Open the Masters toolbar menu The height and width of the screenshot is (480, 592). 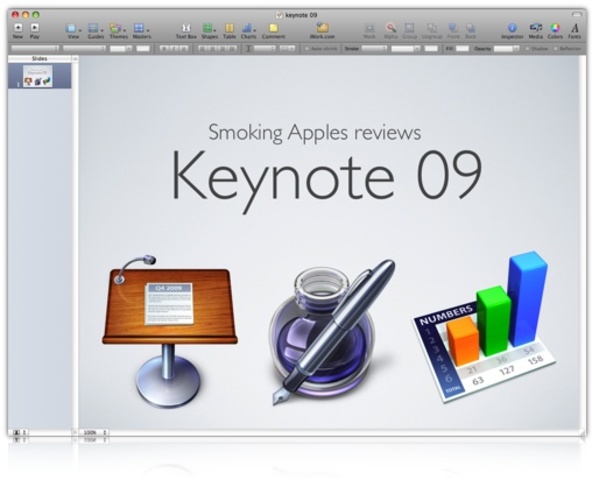click(x=142, y=30)
